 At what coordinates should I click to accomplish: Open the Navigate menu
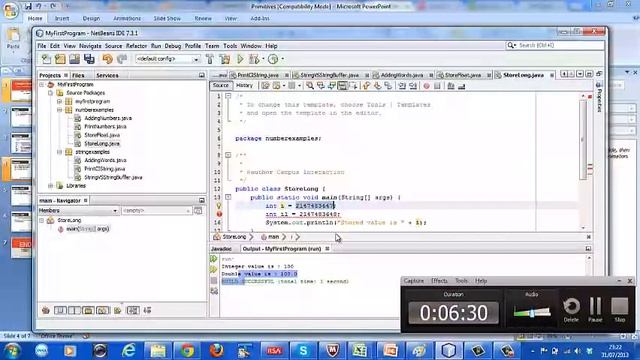(x=90, y=46)
